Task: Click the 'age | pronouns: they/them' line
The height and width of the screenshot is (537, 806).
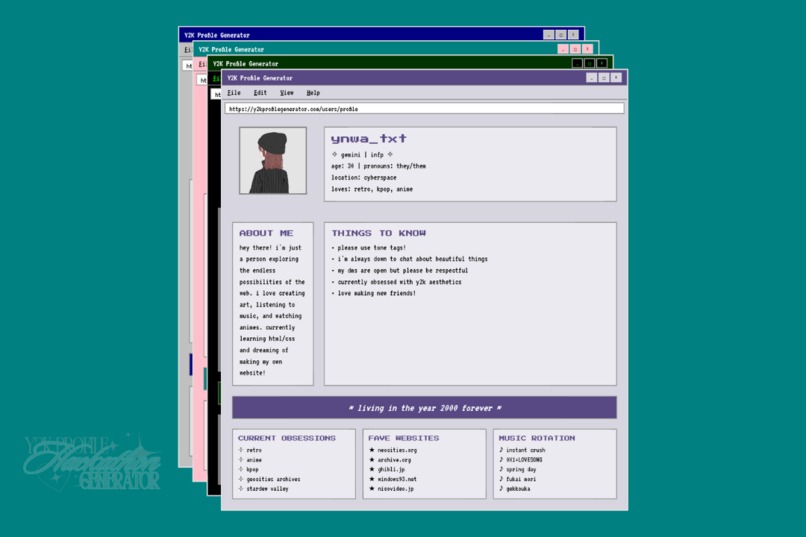Action: pyautogui.click(x=378, y=166)
